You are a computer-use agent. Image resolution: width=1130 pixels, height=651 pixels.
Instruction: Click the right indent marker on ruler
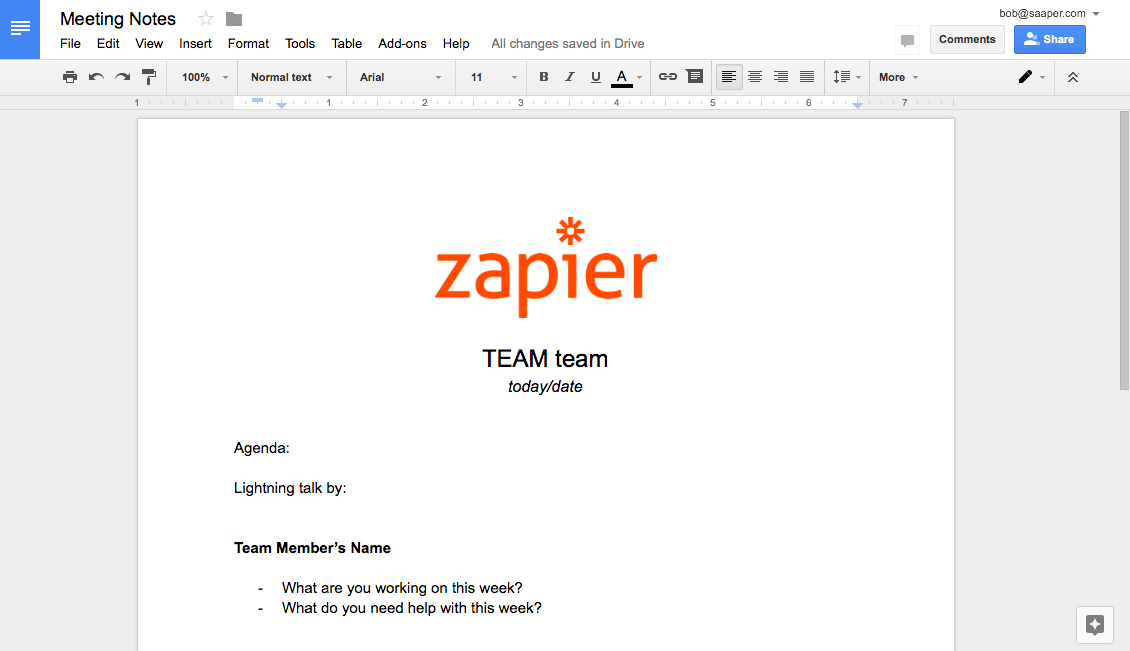(857, 105)
